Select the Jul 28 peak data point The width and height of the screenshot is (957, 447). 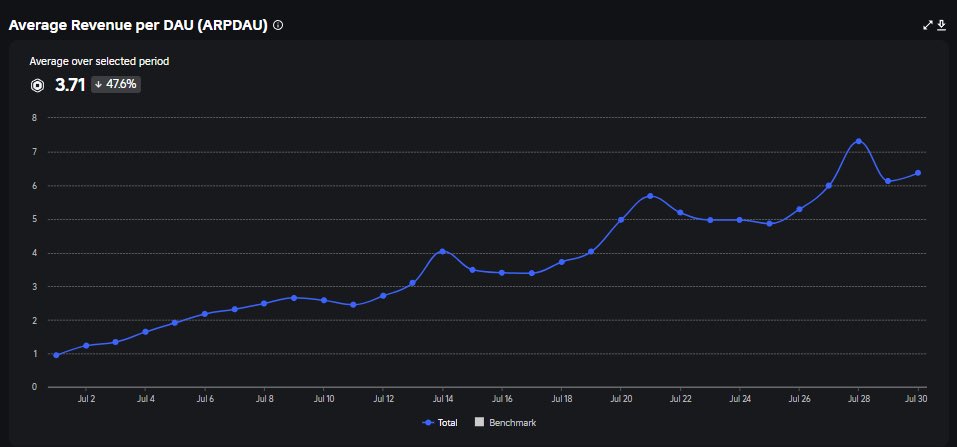859,141
